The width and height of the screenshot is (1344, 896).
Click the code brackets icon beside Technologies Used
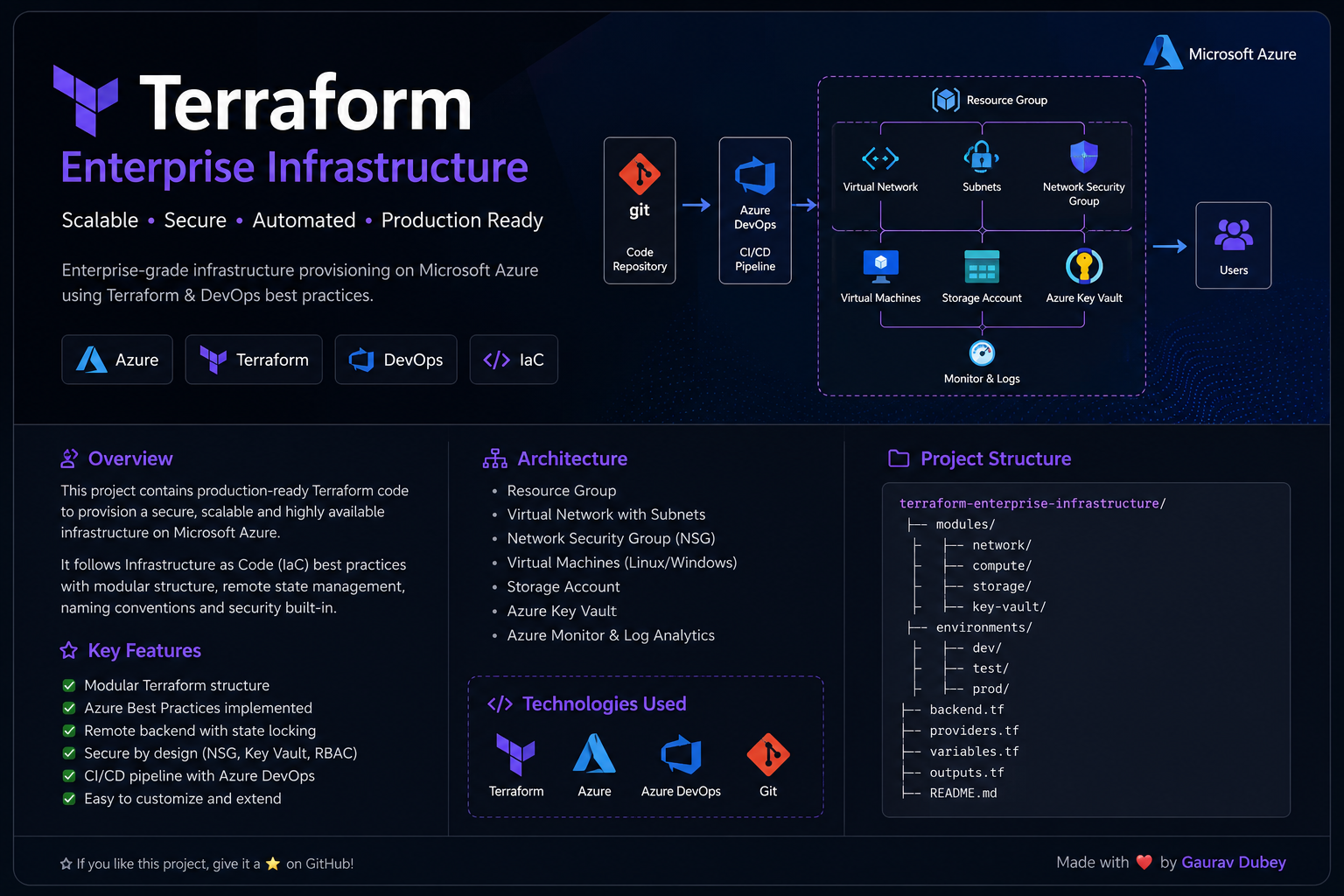[x=500, y=703]
